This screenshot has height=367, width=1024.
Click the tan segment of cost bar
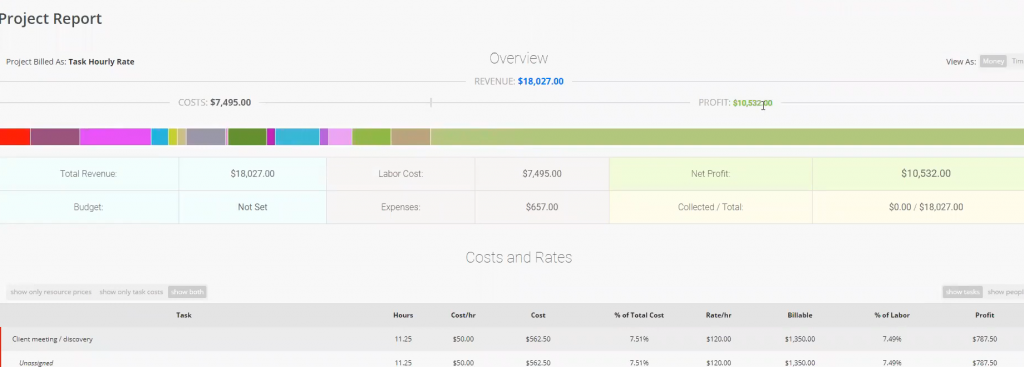click(x=411, y=136)
